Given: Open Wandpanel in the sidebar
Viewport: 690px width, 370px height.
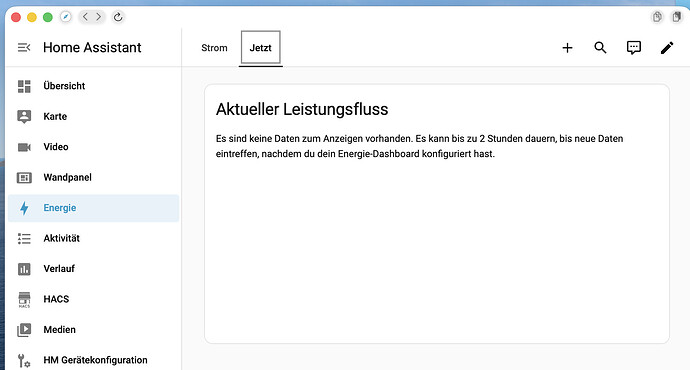Looking at the screenshot, I should [93, 177].
